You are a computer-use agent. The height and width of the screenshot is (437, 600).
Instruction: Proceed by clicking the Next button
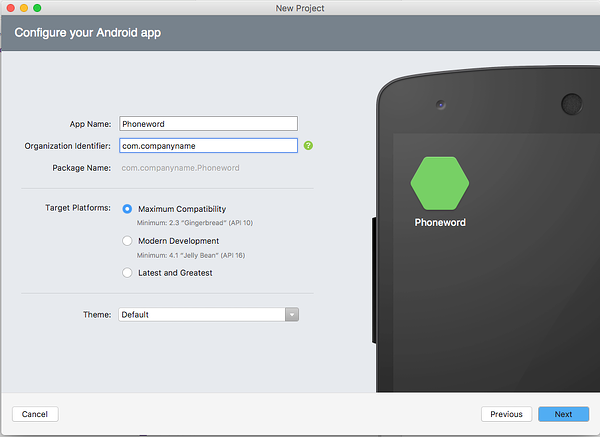click(563, 414)
